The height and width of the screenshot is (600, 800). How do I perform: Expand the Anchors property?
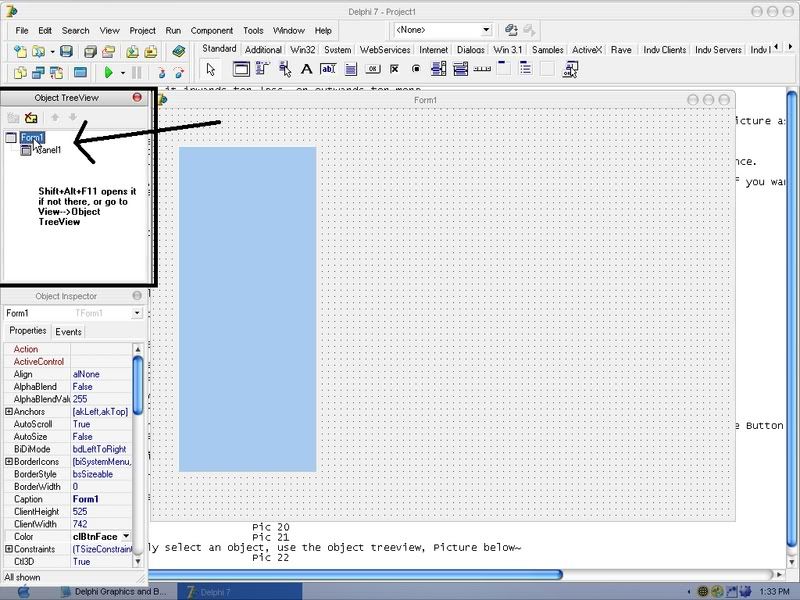click(9, 412)
